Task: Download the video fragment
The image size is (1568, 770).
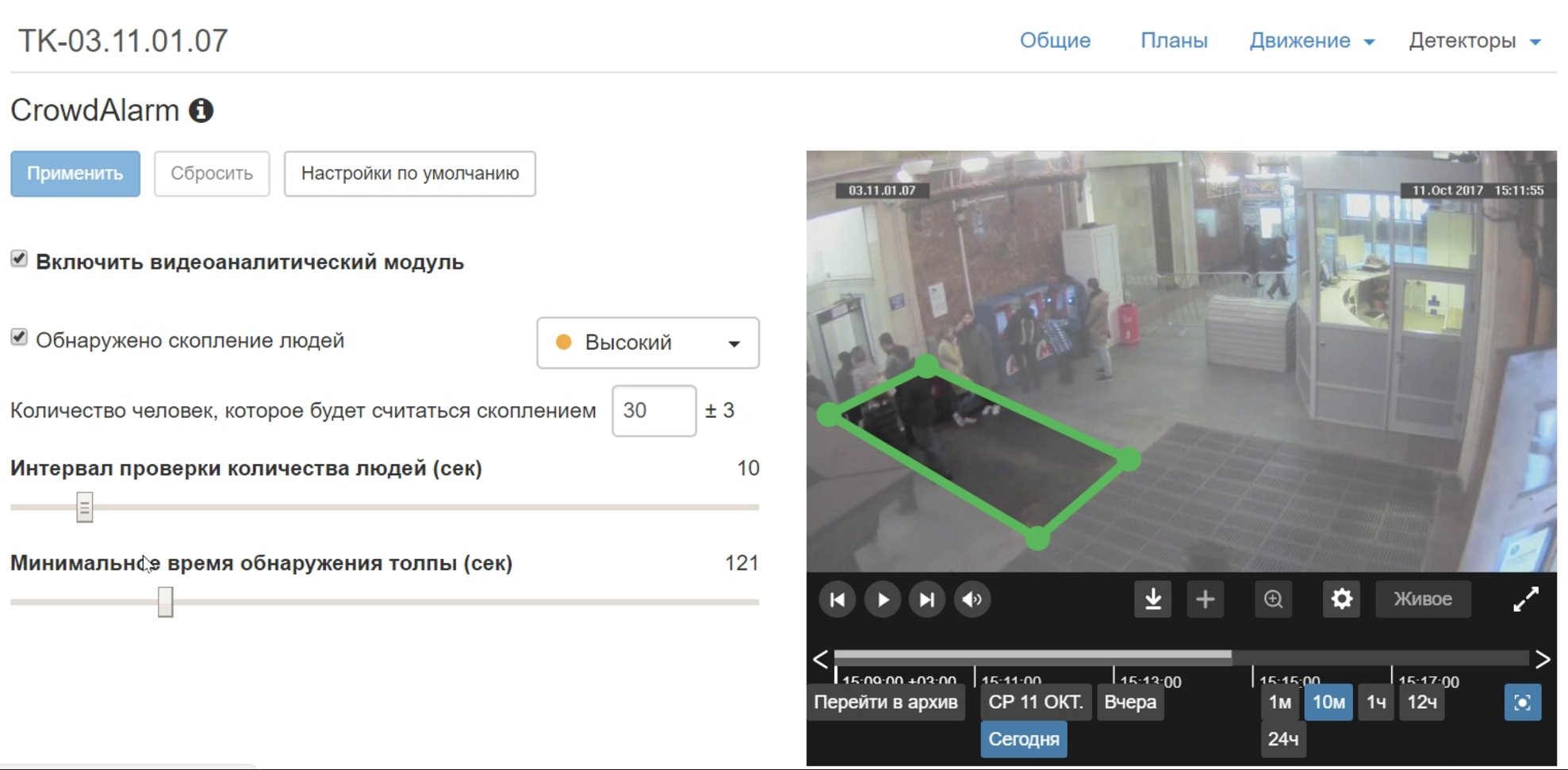Action: coord(1153,600)
